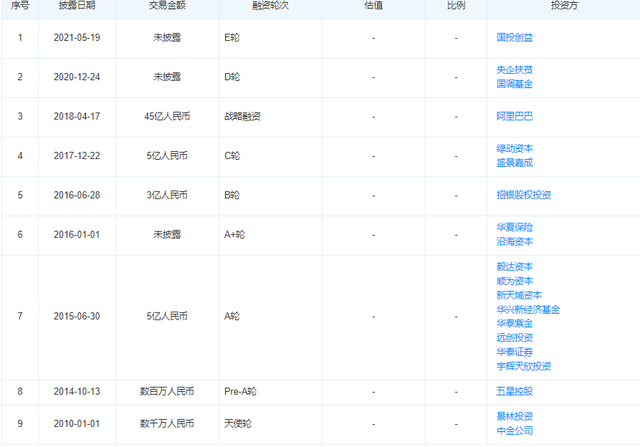Open 招银股权投资 investor link
Image resolution: width=640 pixels, height=447 pixels.
[524, 195]
